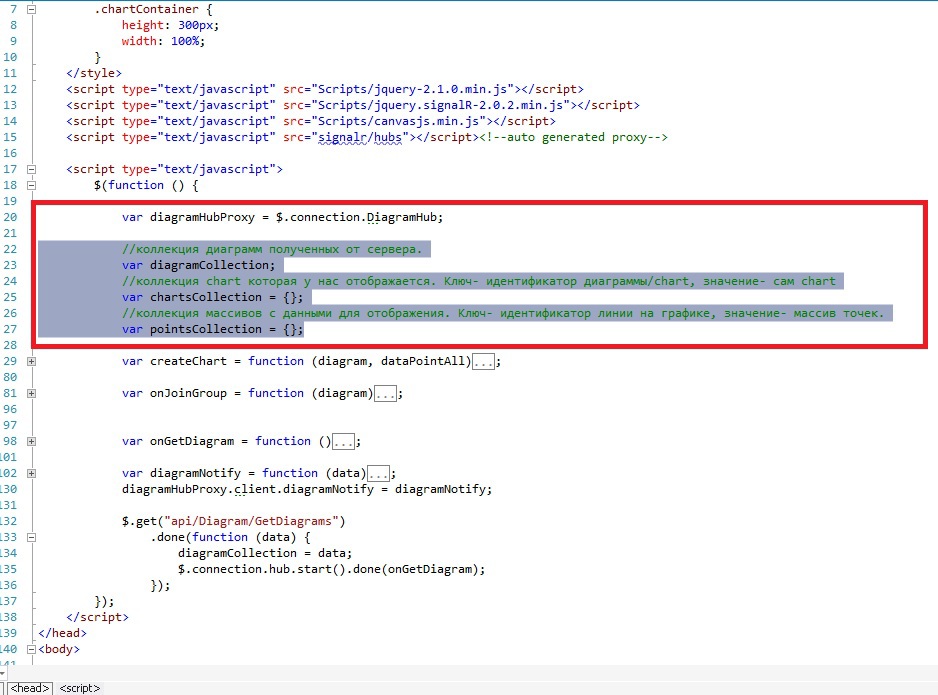Image resolution: width=938 pixels, height=695 pixels.
Task: Click the comment on line 26 about points arrays
Action: coord(503,313)
